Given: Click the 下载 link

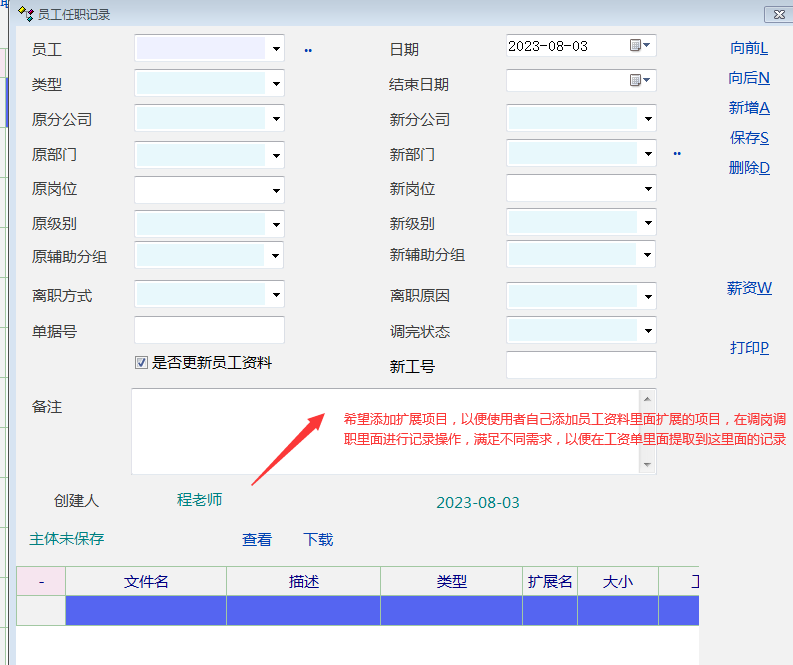Looking at the screenshot, I should 318,540.
